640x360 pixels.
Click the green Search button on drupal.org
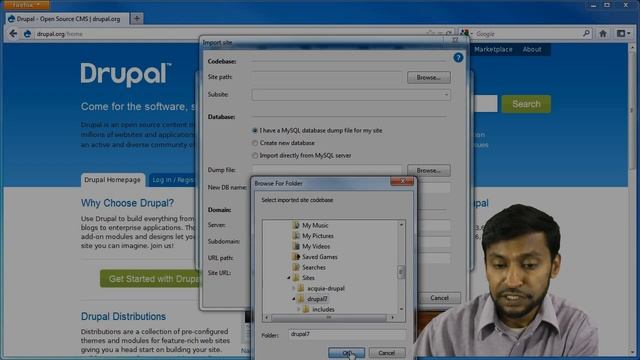tap(526, 104)
